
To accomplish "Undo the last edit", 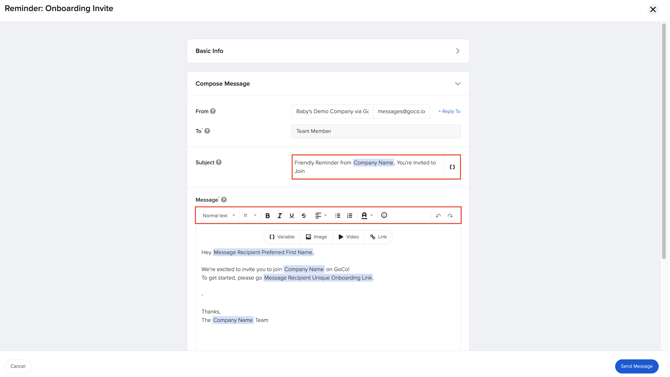I will pyautogui.click(x=438, y=216).
